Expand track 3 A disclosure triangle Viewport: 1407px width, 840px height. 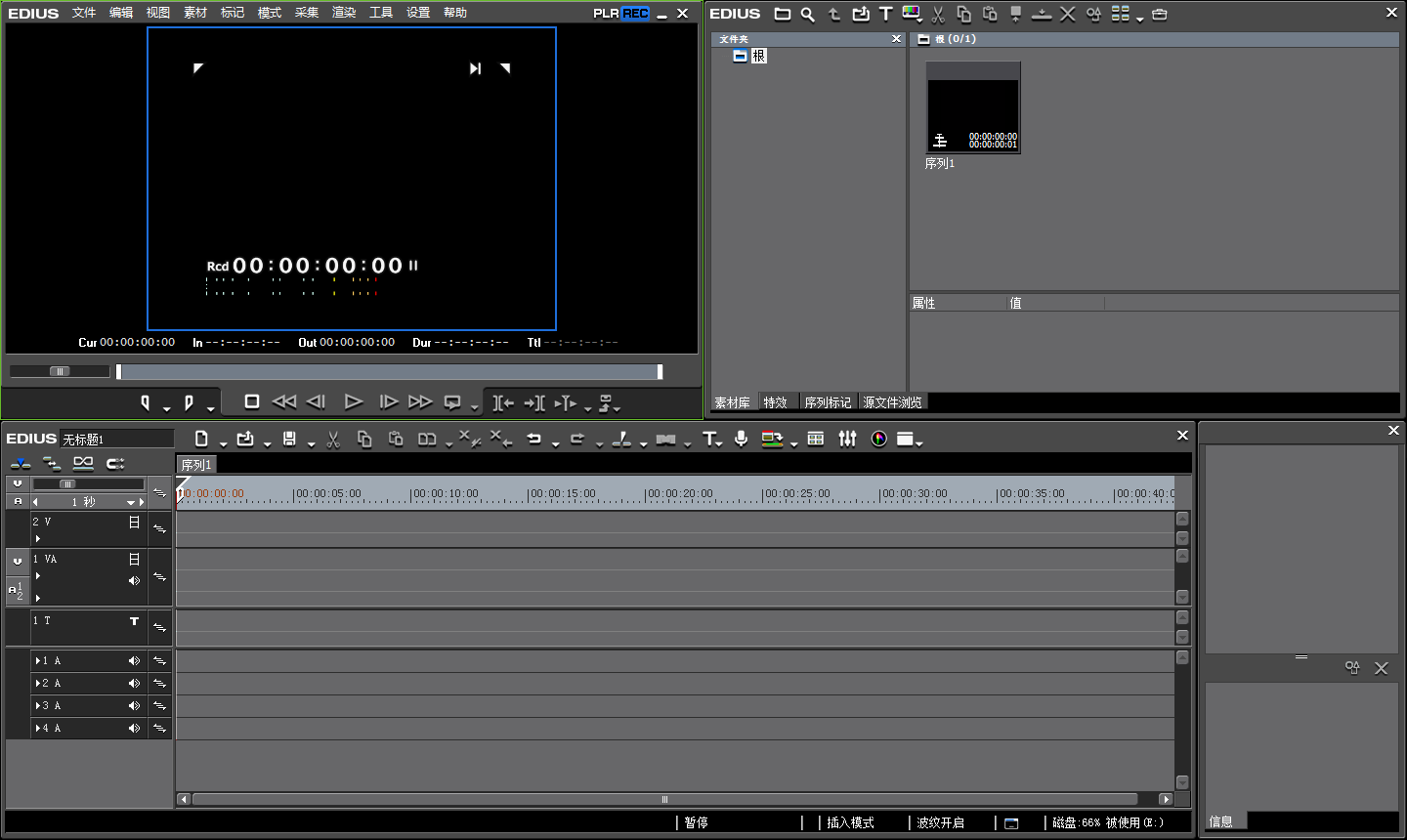point(37,706)
